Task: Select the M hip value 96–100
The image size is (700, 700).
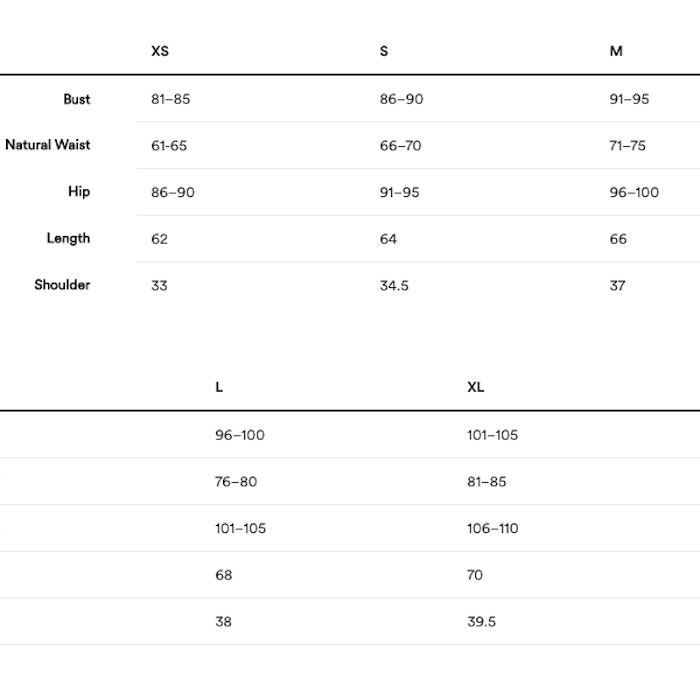Action: [x=634, y=192]
